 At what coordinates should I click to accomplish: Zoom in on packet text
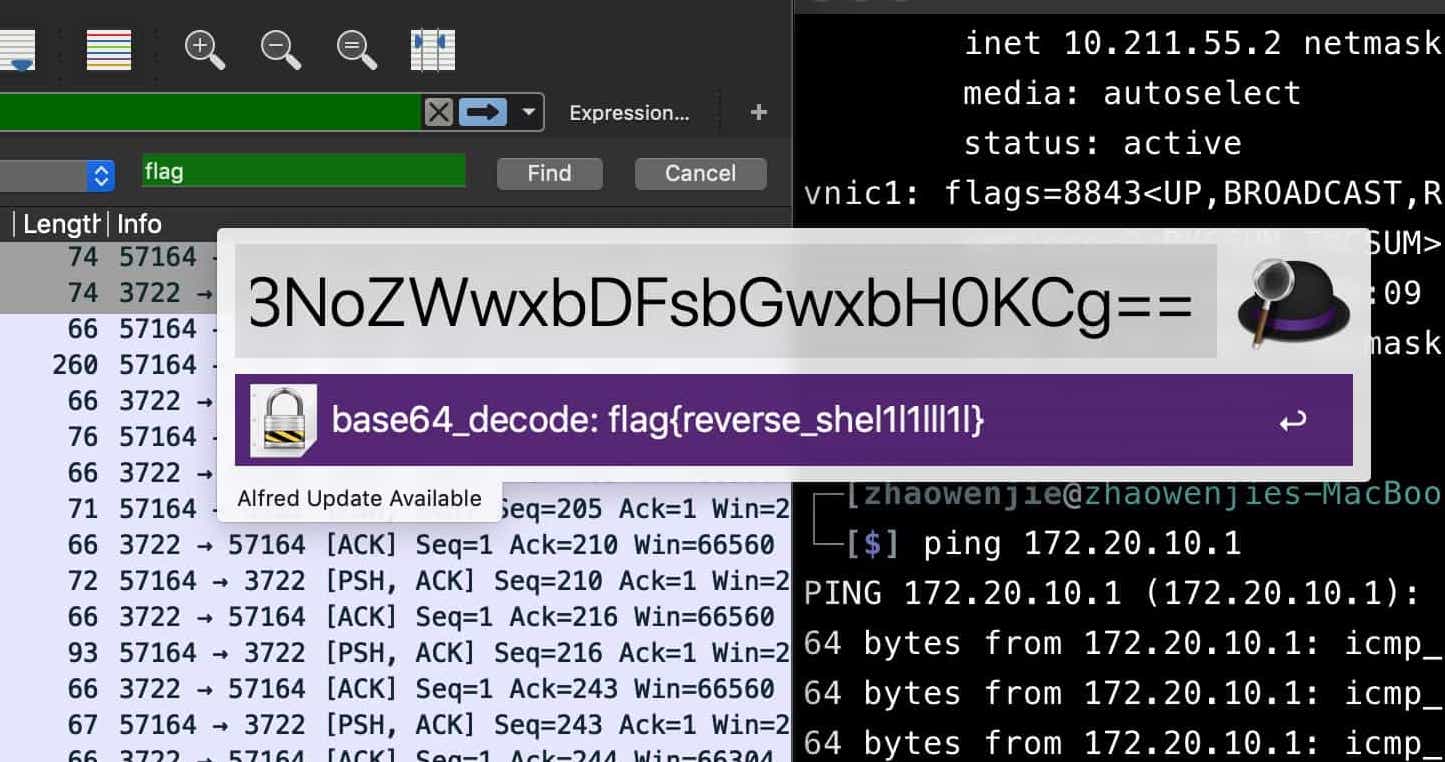205,50
